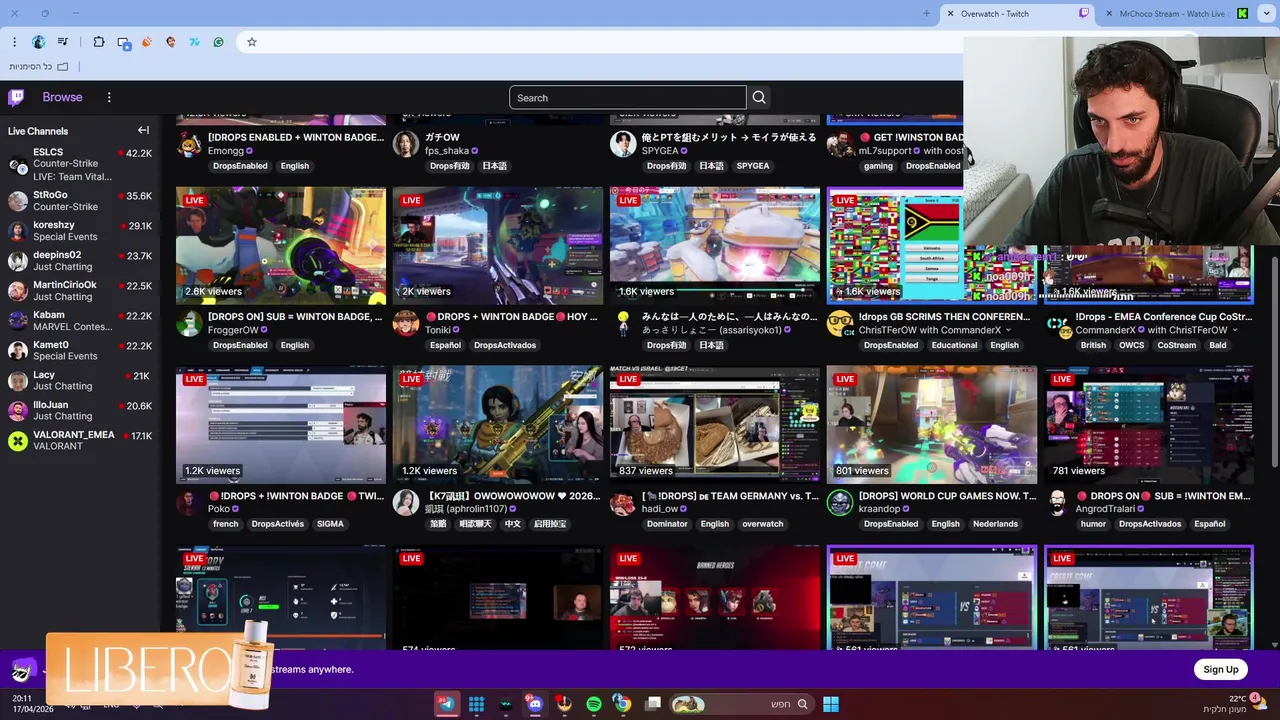Click ChrisTFerOW's profile avatar
The image size is (1280, 720).
coord(840,323)
